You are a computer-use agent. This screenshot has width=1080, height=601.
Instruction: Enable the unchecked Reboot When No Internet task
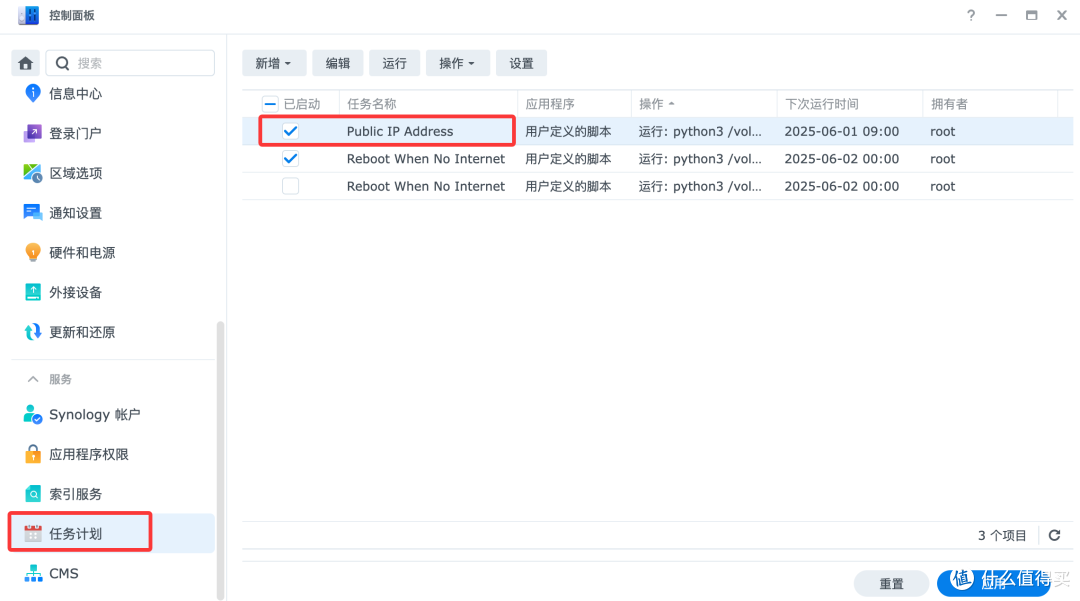click(291, 187)
